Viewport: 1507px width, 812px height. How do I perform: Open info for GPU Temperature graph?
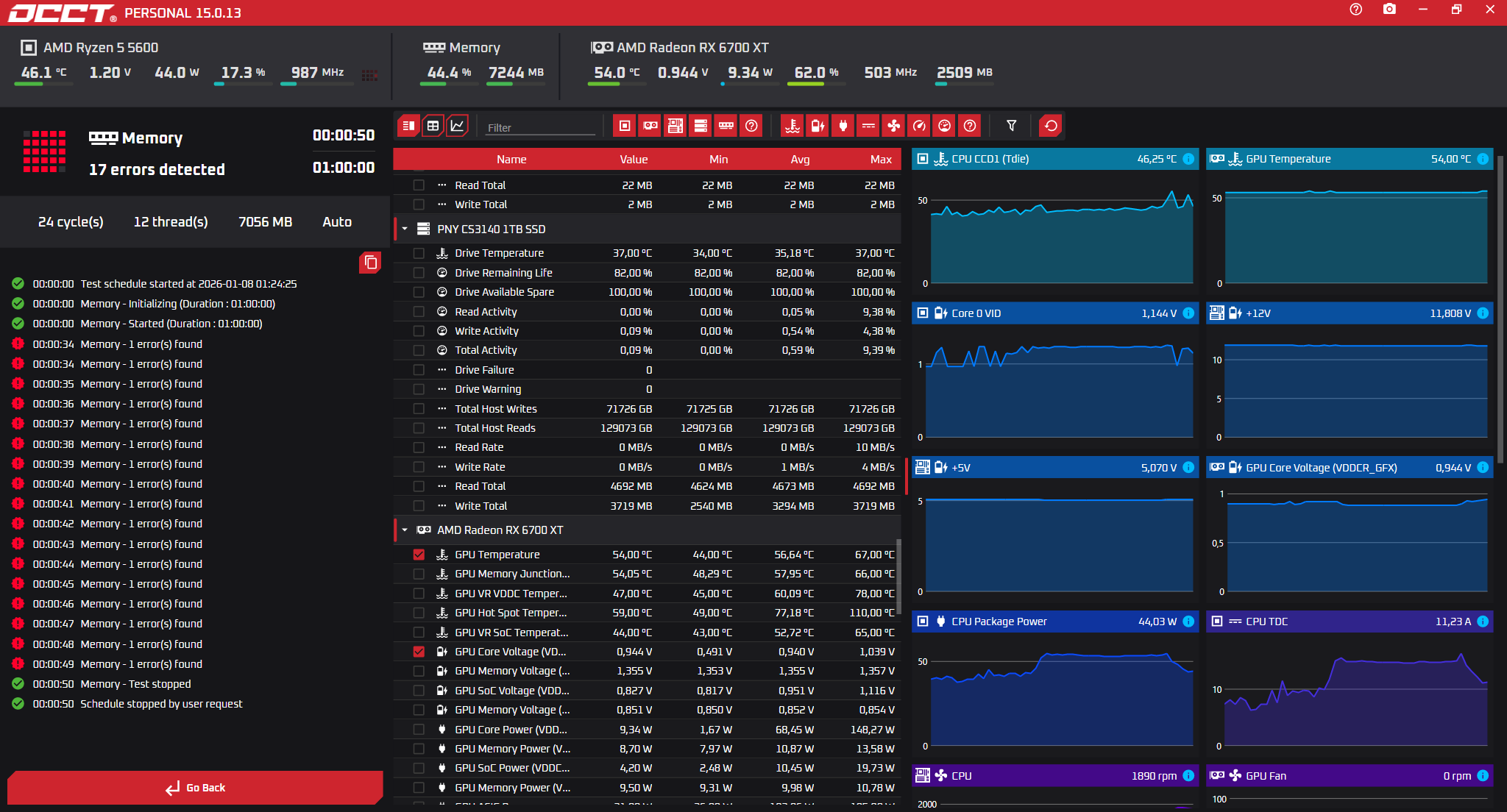pyautogui.click(x=1483, y=159)
